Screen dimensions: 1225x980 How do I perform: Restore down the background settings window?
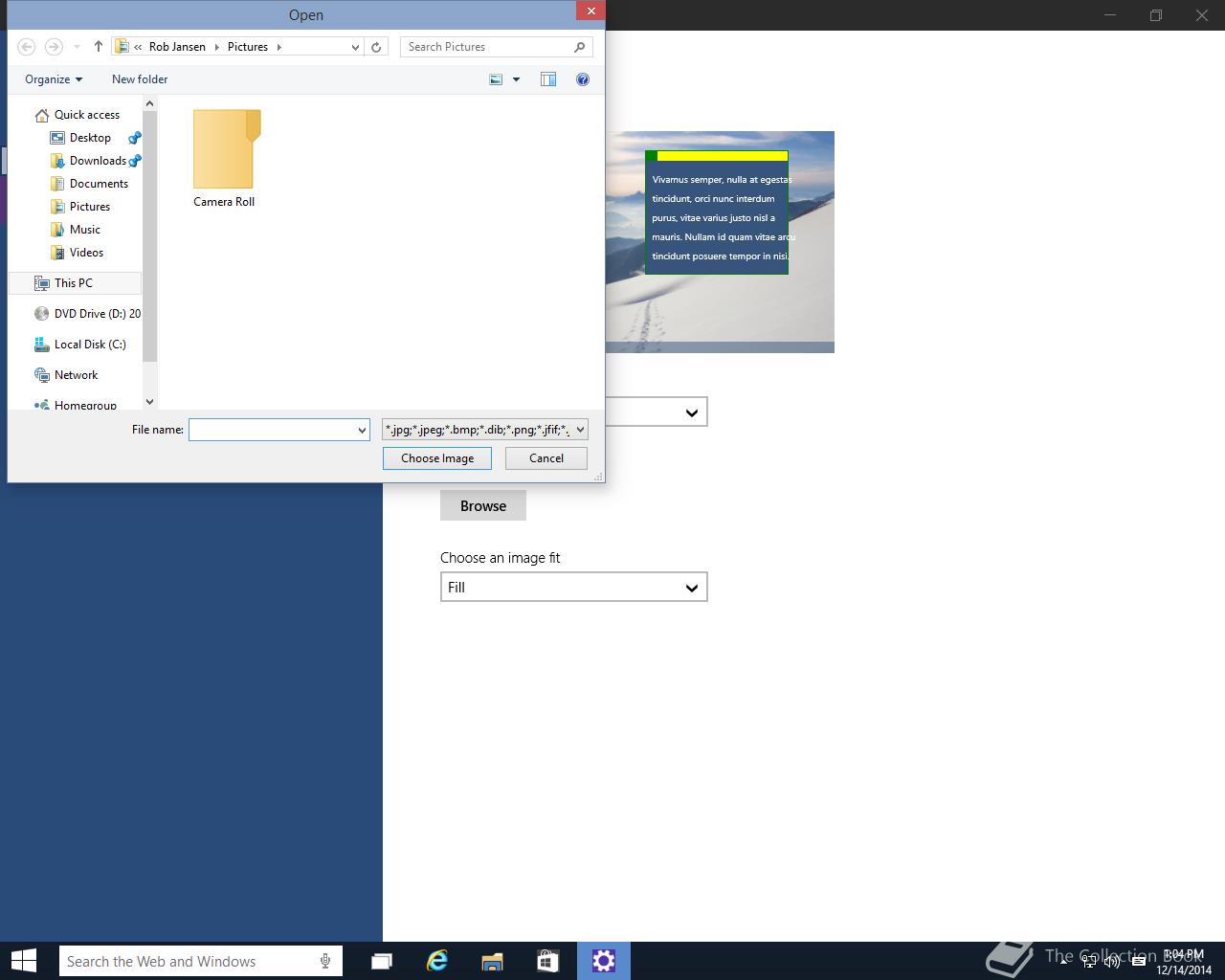pos(1156,15)
